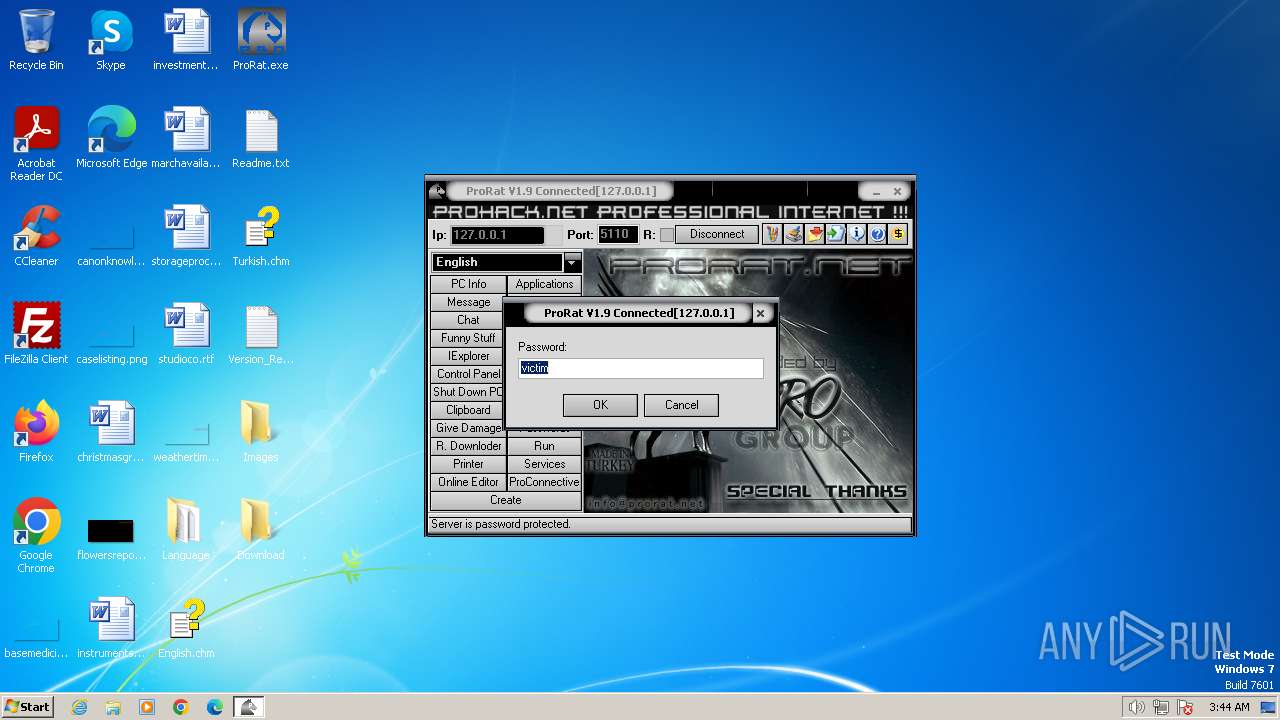This screenshot has height=720, width=1280.
Task: Click 'Server is password protected.' status text
Action: tap(500, 524)
